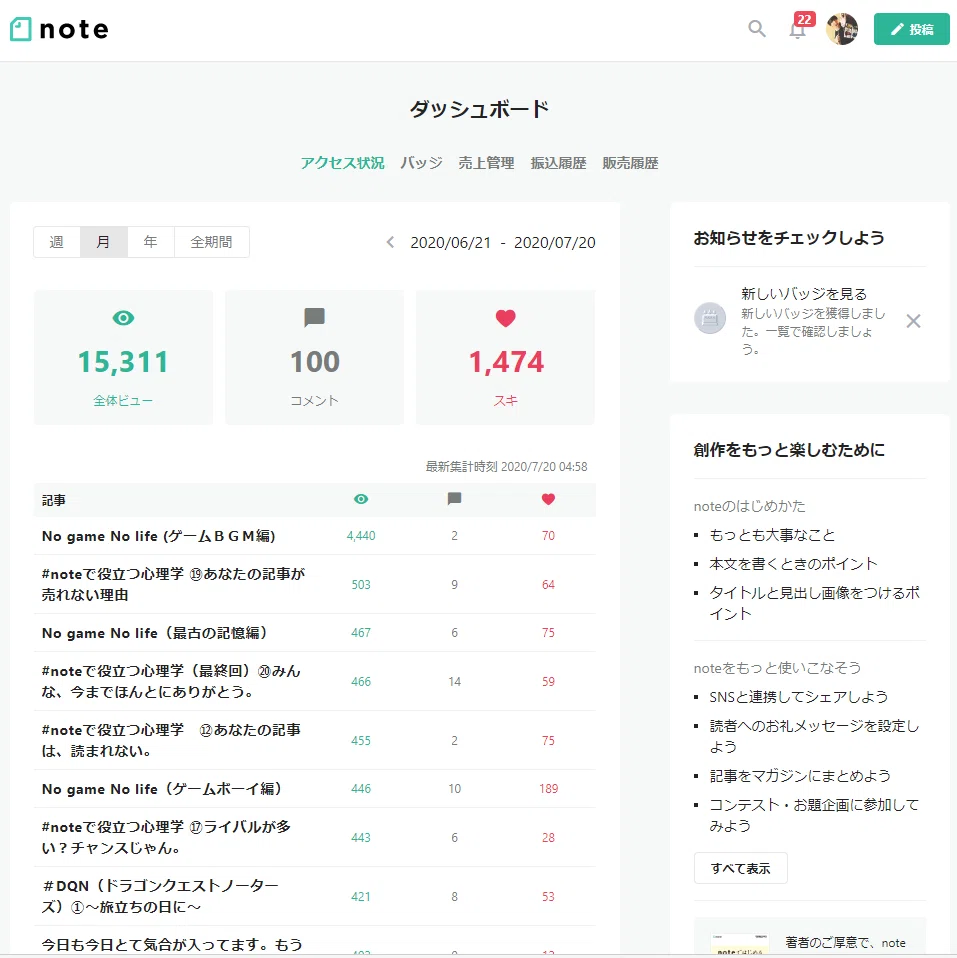Click the badge notification round icon

[710, 318]
